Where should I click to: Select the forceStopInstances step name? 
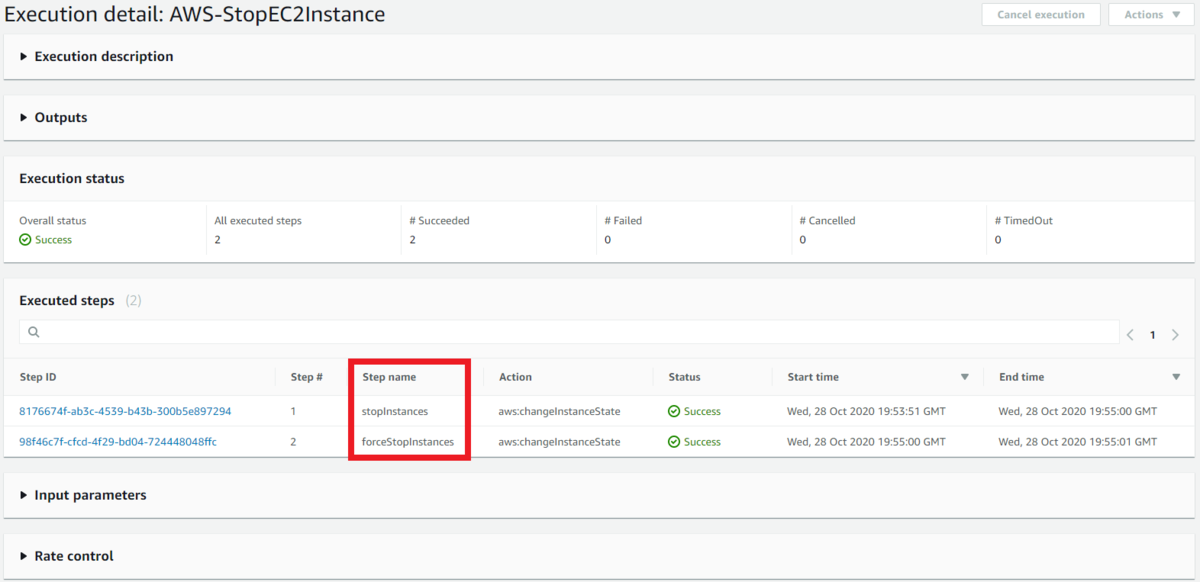coord(408,441)
